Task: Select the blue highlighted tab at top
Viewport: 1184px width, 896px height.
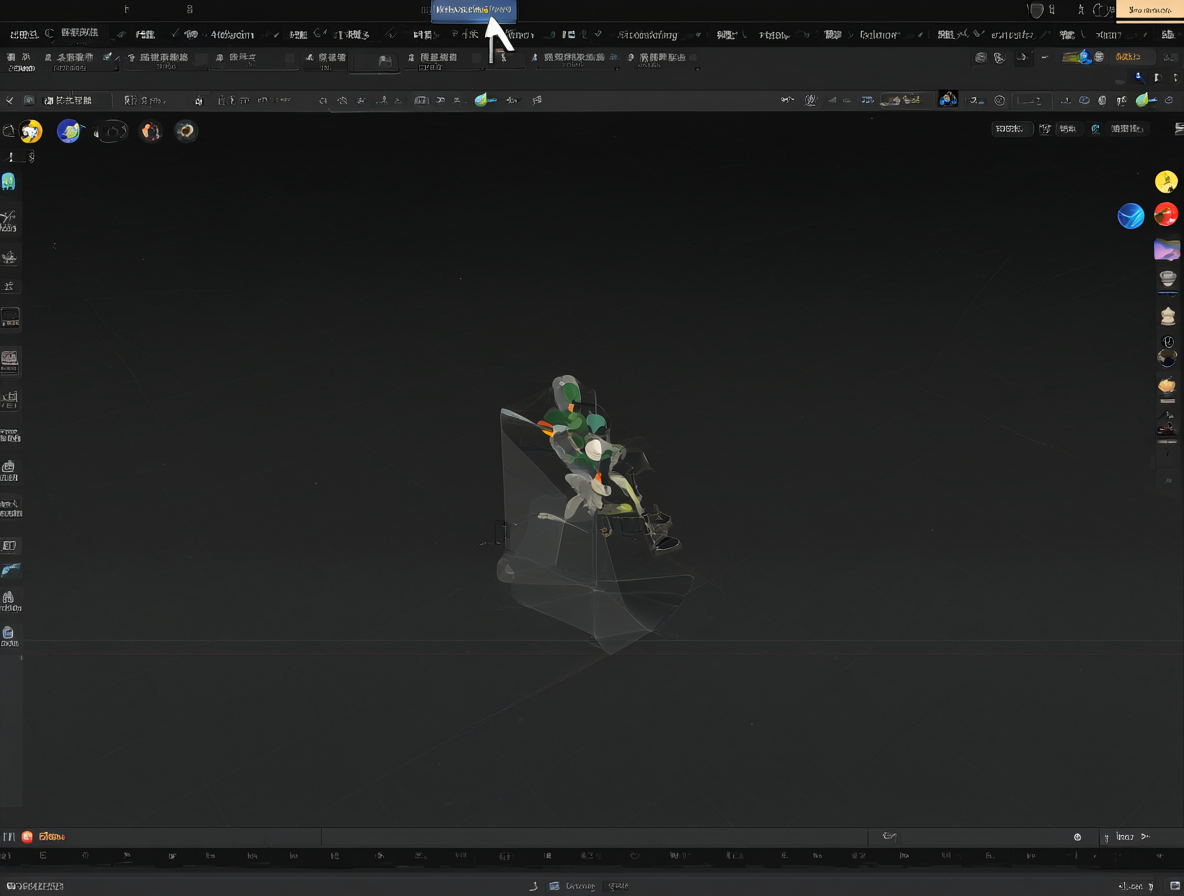Action: point(473,10)
